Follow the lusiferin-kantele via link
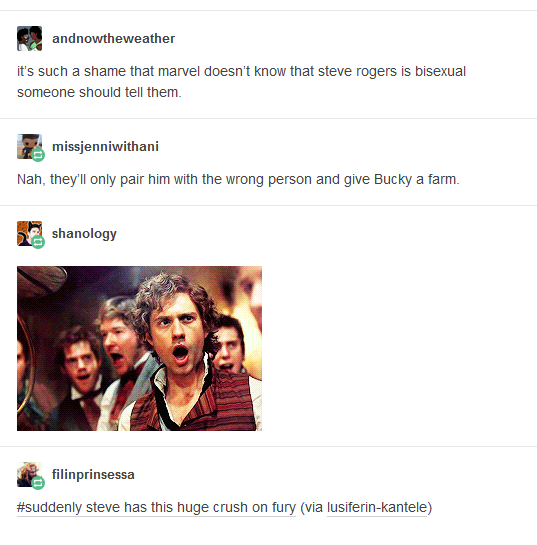 (377, 507)
